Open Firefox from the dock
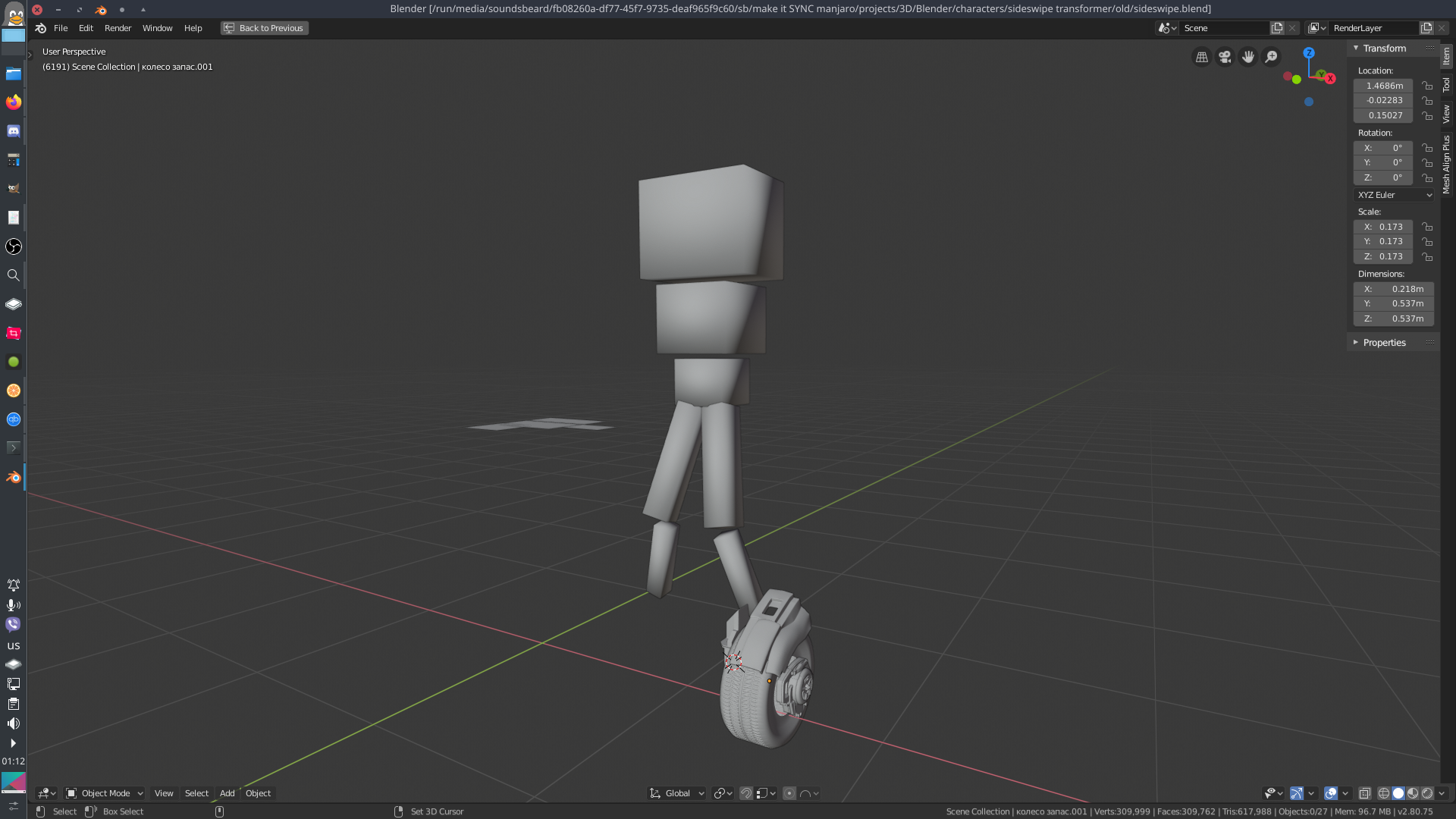 pos(14,102)
